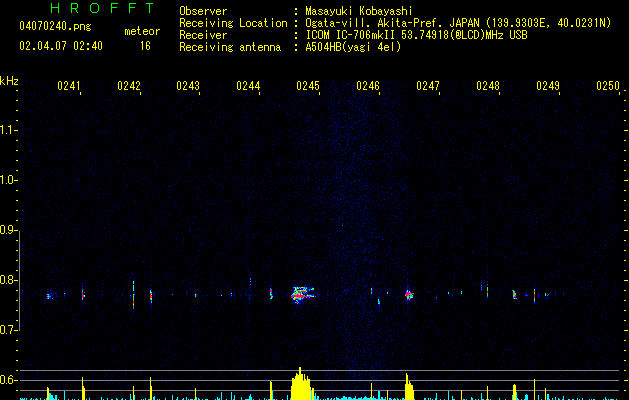Select the ICOM IC-706mkII receiver text
This screenshot has height=400, width=629.
coord(416,35)
